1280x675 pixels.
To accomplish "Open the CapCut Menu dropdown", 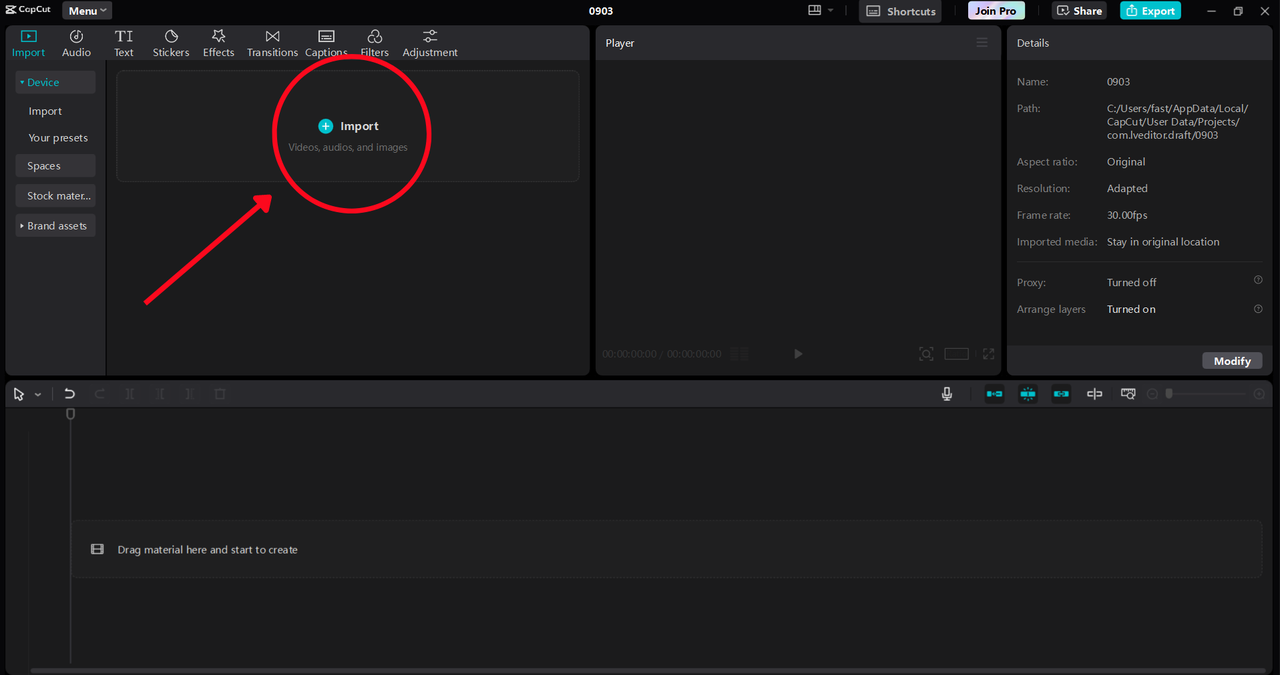I will pyautogui.click(x=87, y=11).
